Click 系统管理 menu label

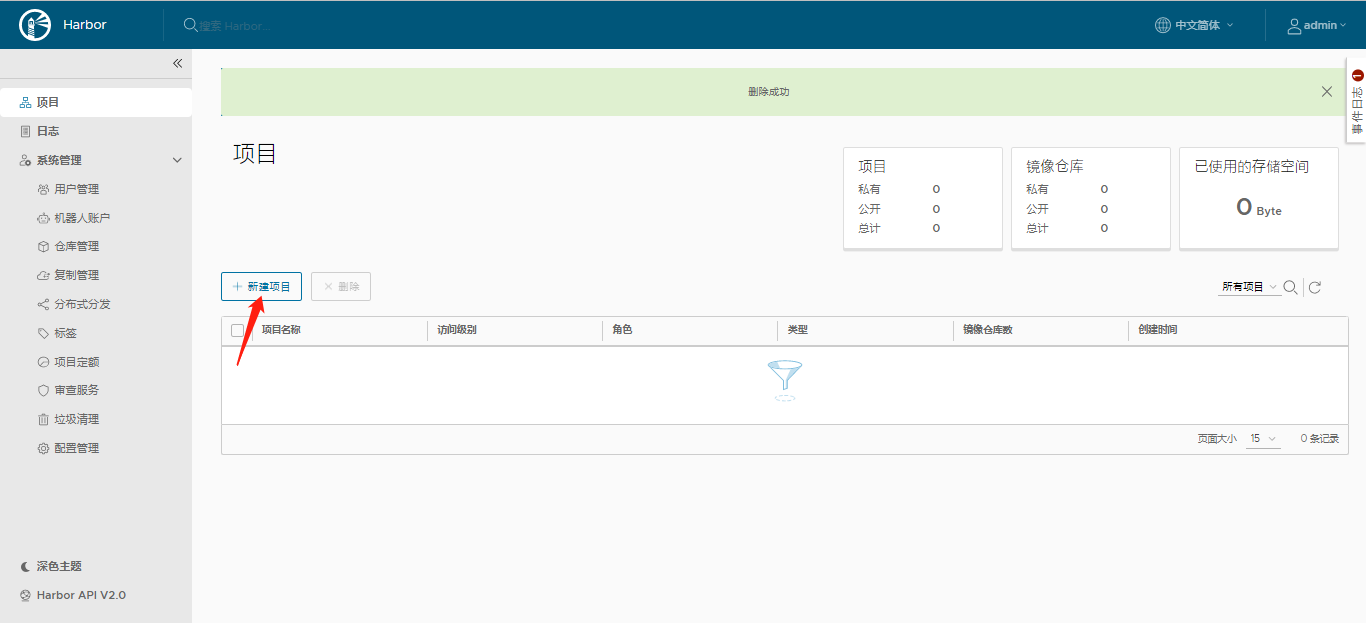click(59, 160)
